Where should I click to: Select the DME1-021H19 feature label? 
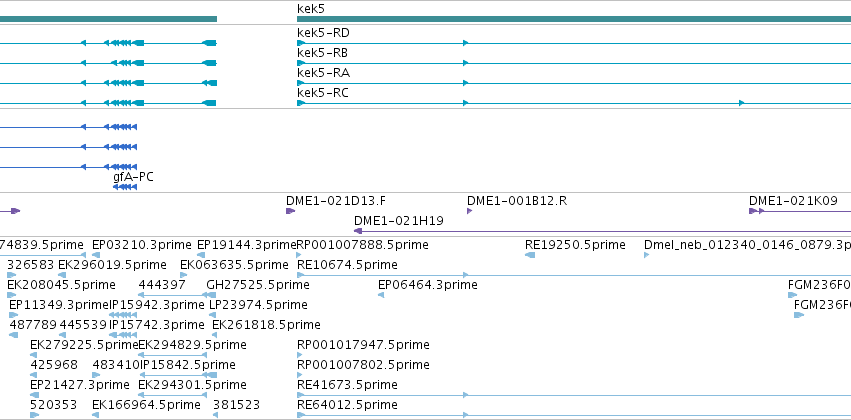[399, 221]
